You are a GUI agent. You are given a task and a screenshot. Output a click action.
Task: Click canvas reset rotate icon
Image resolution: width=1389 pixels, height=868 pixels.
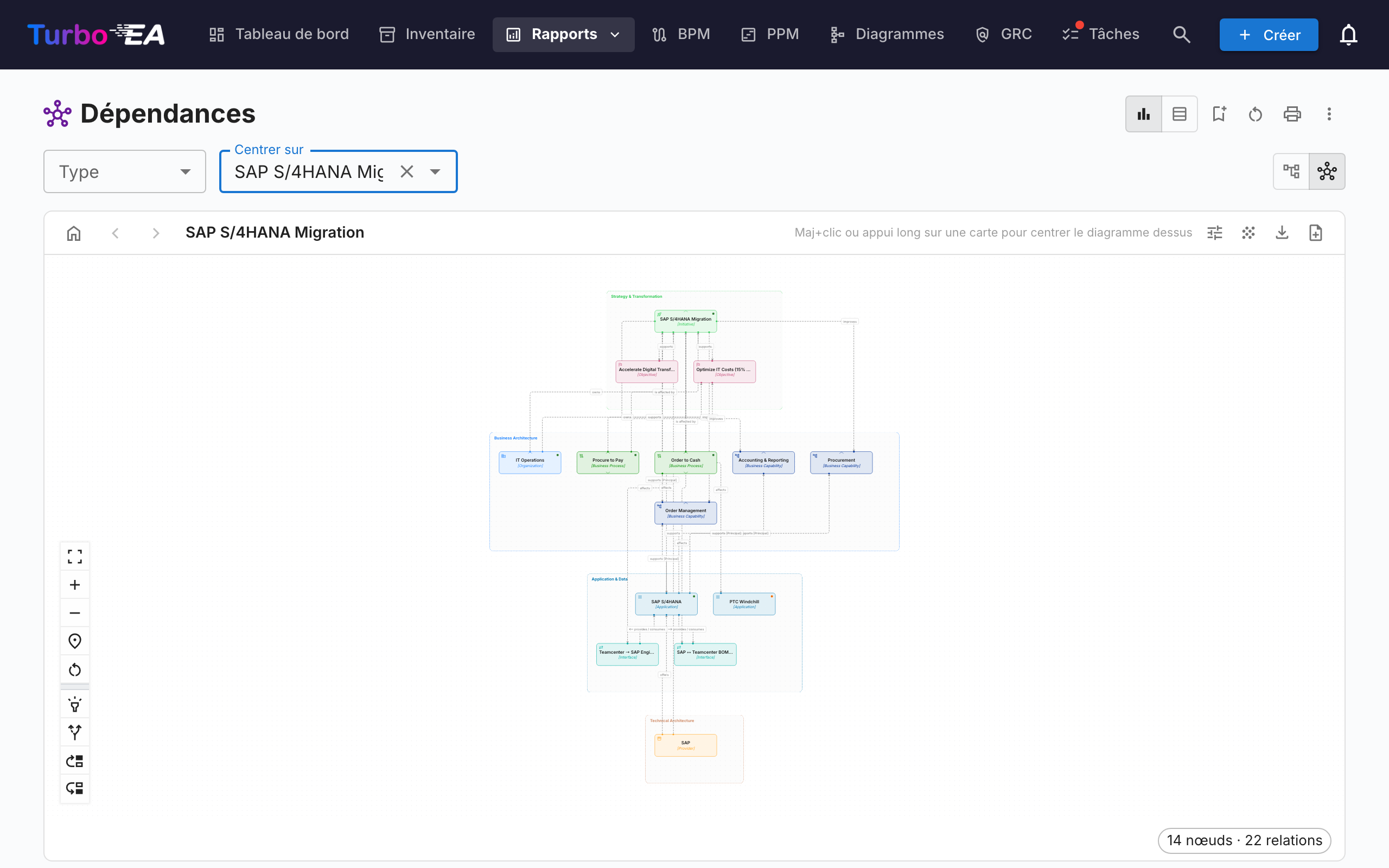click(x=75, y=669)
